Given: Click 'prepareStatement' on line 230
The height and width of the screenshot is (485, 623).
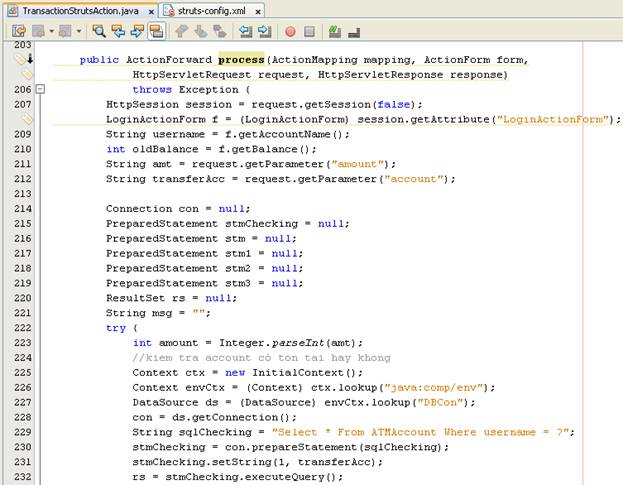Looking at the screenshot, I should 304,447.
